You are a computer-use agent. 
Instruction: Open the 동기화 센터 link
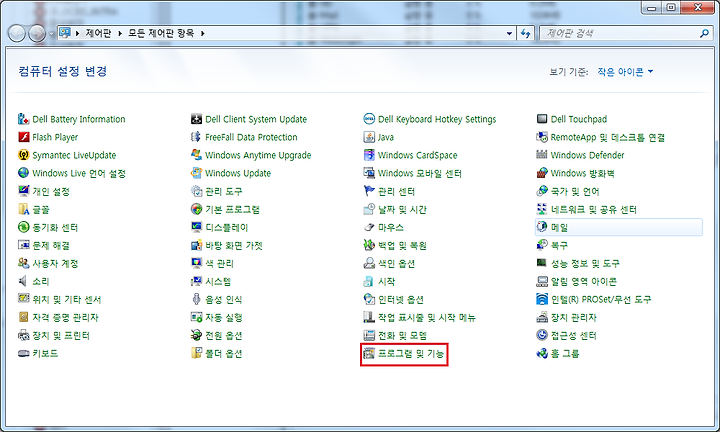click(x=55, y=227)
